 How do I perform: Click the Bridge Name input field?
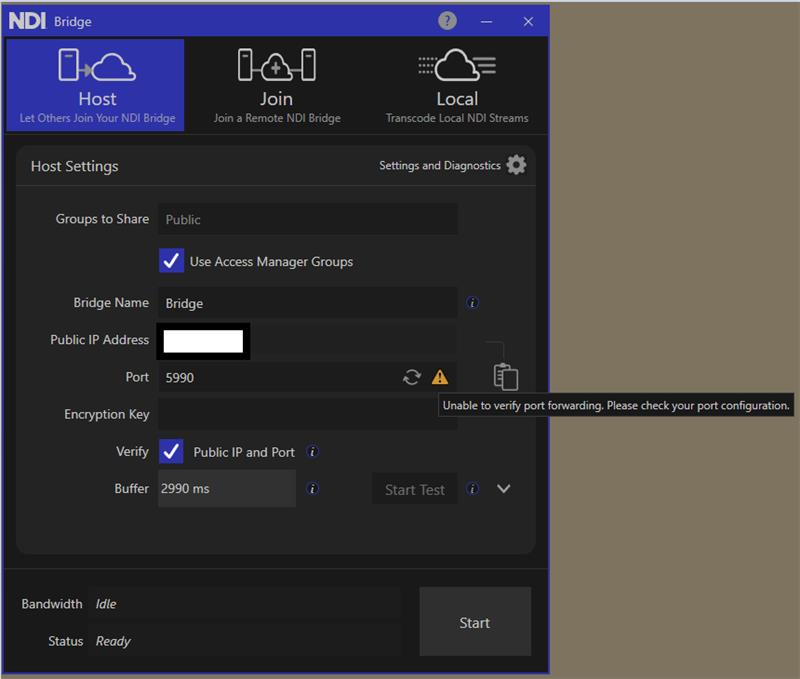pyautogui.click(x=307, y=303)
